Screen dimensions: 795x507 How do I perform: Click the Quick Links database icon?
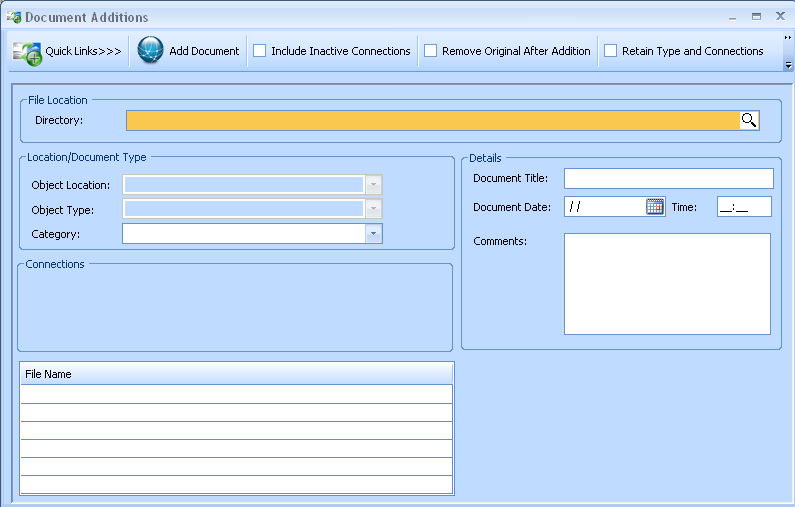[26, 52]
